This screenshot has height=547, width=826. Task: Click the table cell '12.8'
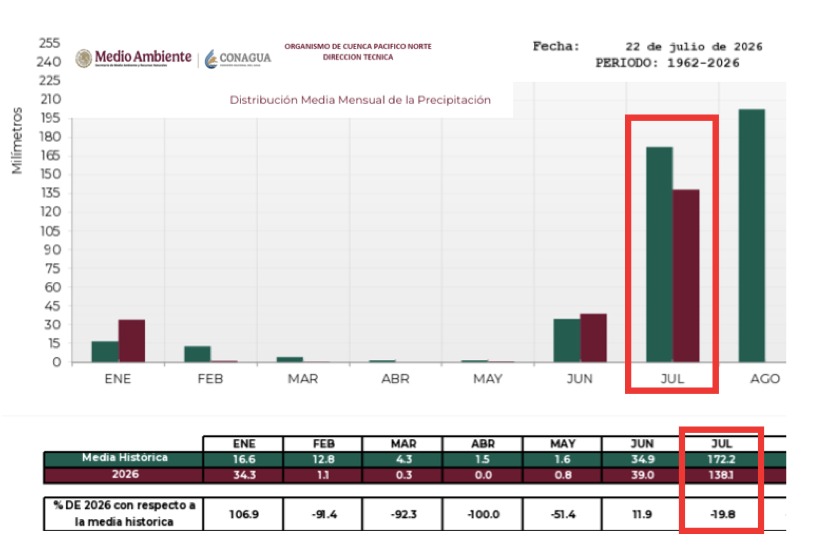tap(323, 459)
